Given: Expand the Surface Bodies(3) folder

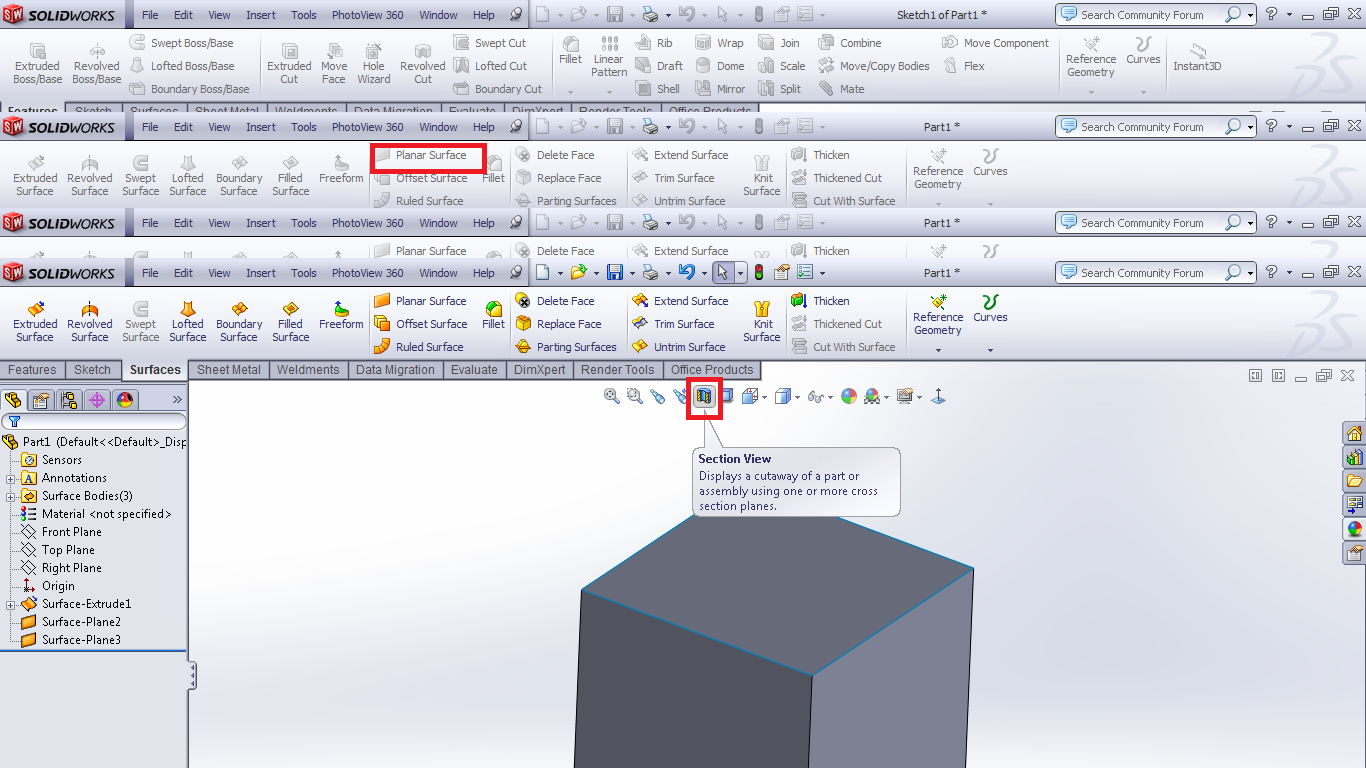Looking at the screenshot, I should coord(11,496).
